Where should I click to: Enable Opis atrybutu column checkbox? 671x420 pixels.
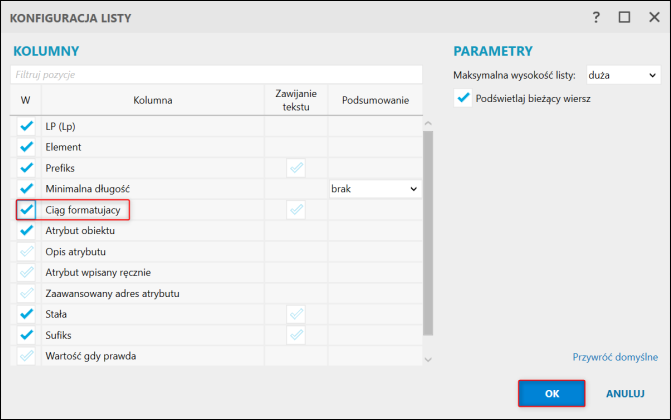coord(26,251)
